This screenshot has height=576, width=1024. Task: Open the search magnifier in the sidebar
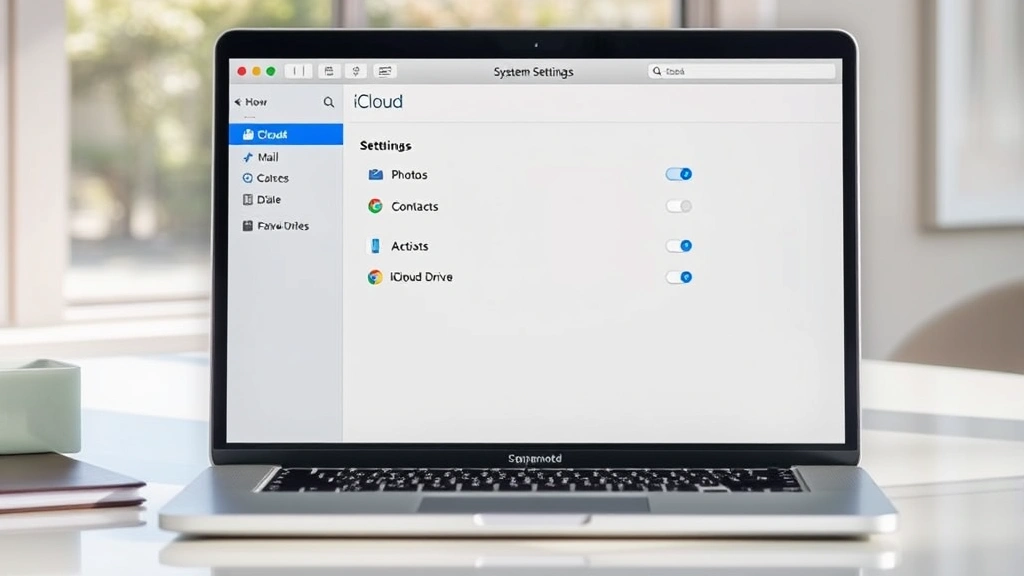click(329, 102)
